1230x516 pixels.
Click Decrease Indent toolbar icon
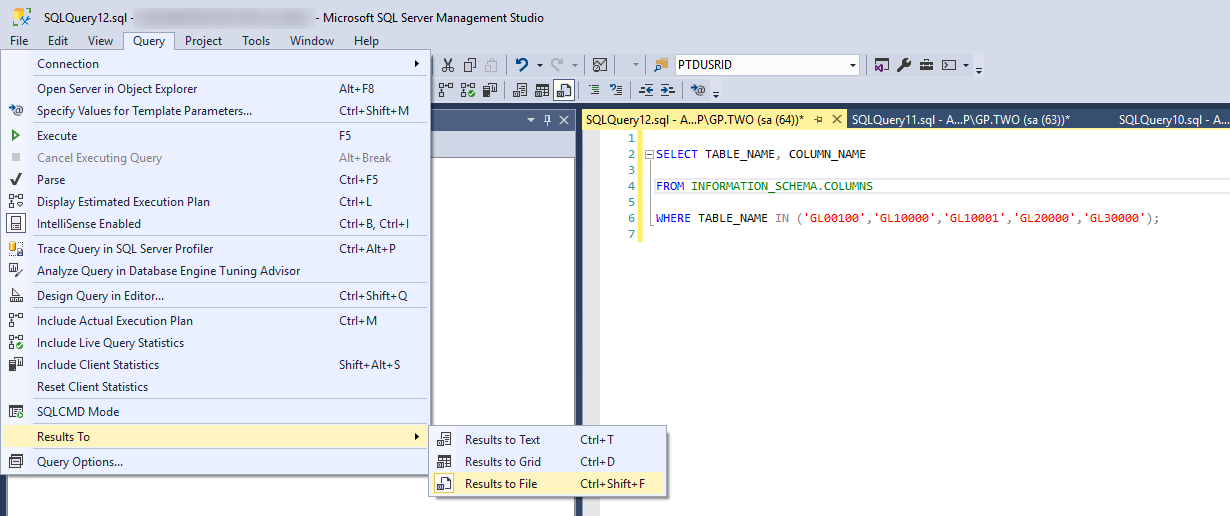tap(646, 90)
